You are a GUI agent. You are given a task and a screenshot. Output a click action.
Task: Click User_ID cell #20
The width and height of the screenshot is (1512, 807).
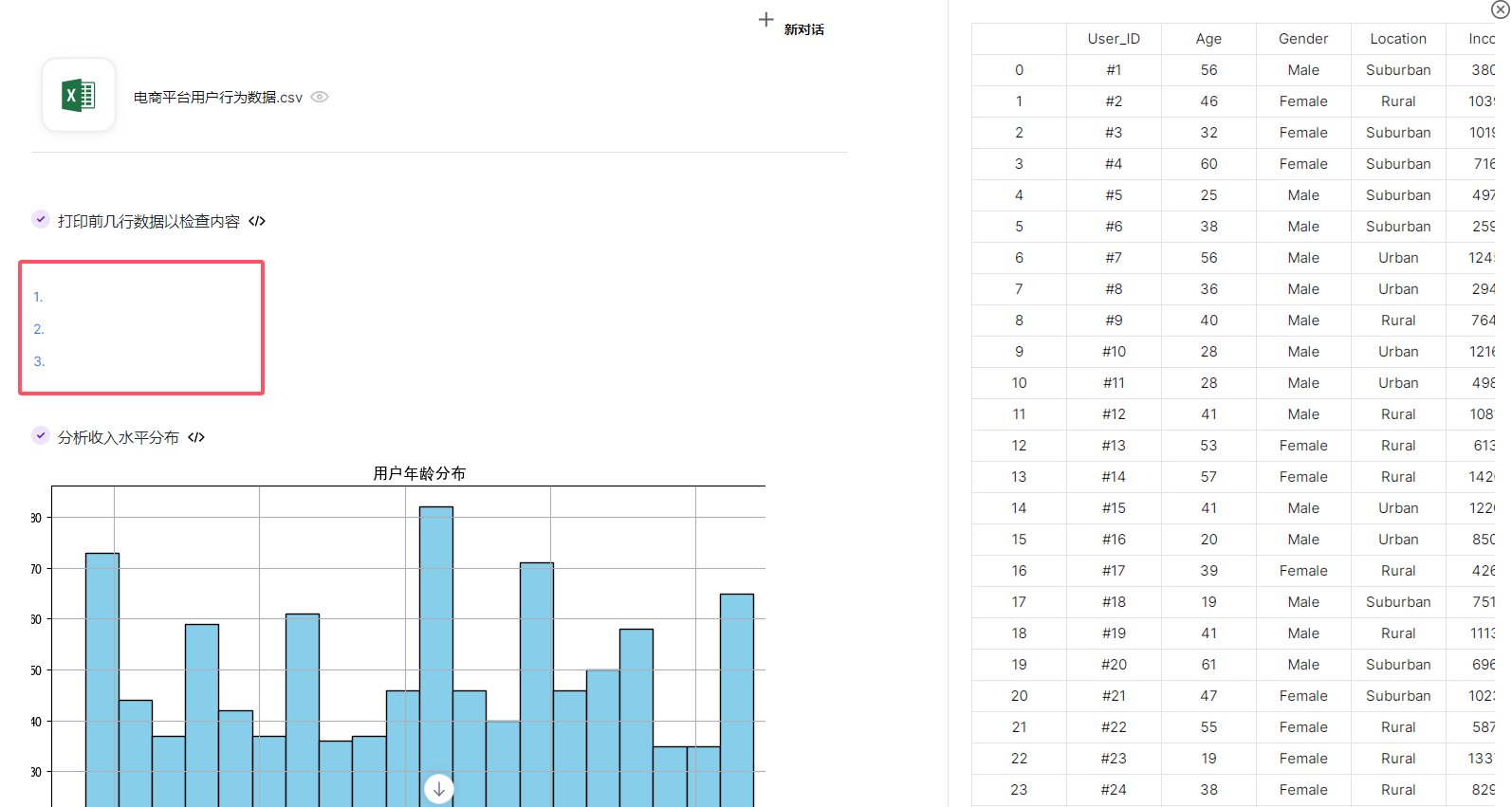pos(1114,665)
